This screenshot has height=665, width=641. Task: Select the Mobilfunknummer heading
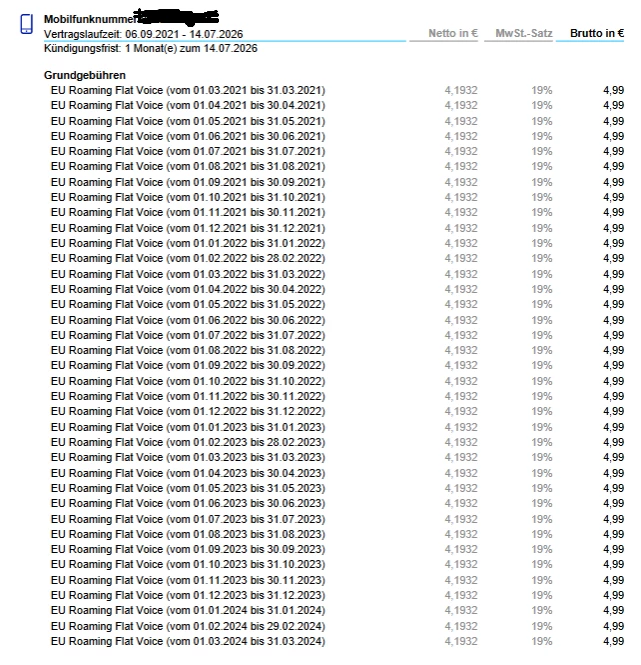pos(92,20)
